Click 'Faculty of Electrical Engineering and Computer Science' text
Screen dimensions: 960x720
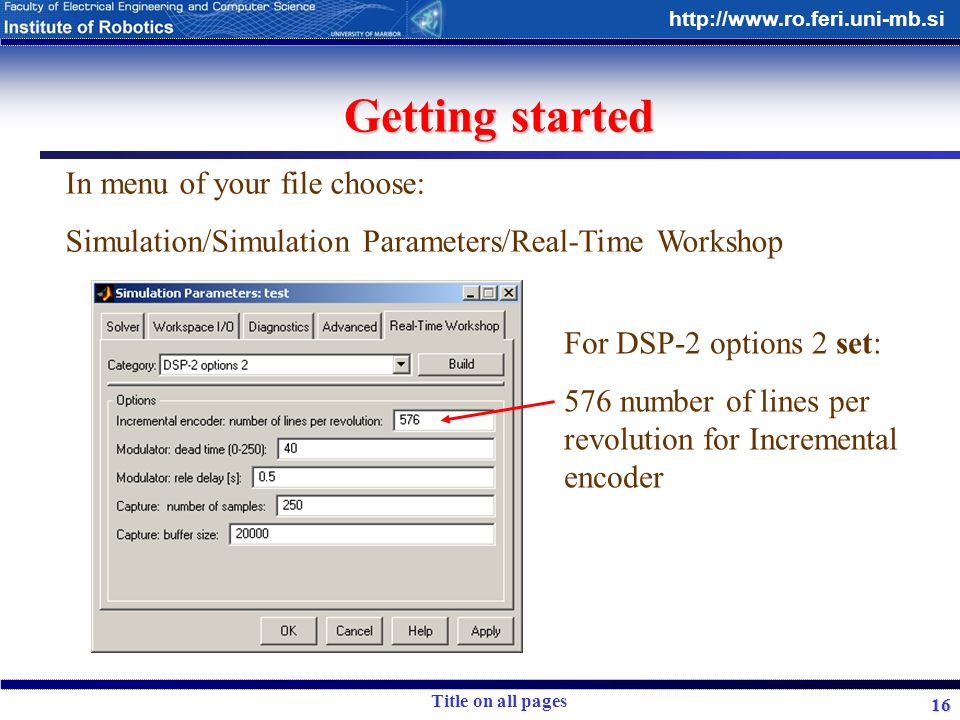coord(160,7)
